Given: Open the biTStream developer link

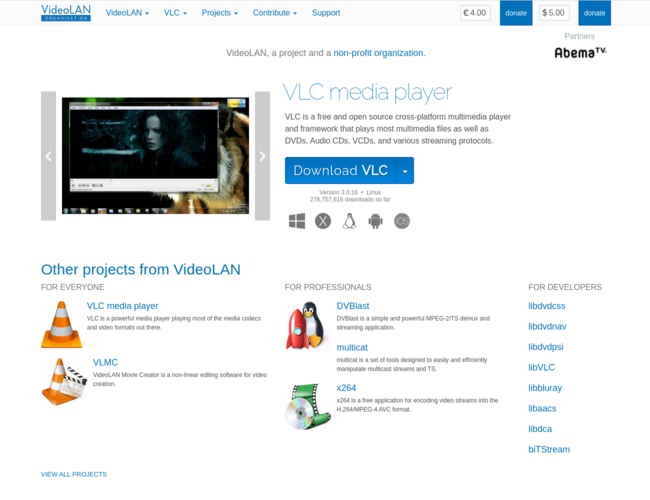Looking at the screenshot, I should point(549,449).
